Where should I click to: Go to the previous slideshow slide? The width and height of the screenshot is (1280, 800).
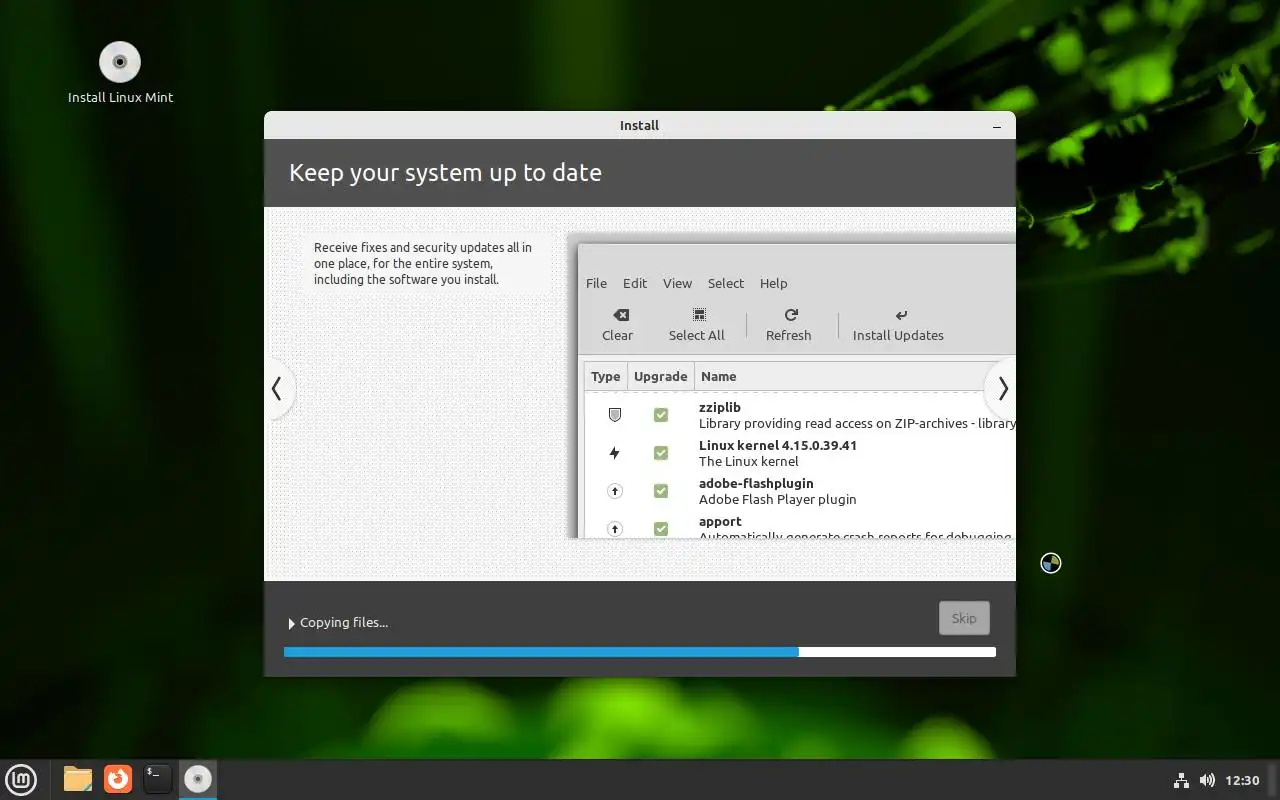(x=277, y=389)
